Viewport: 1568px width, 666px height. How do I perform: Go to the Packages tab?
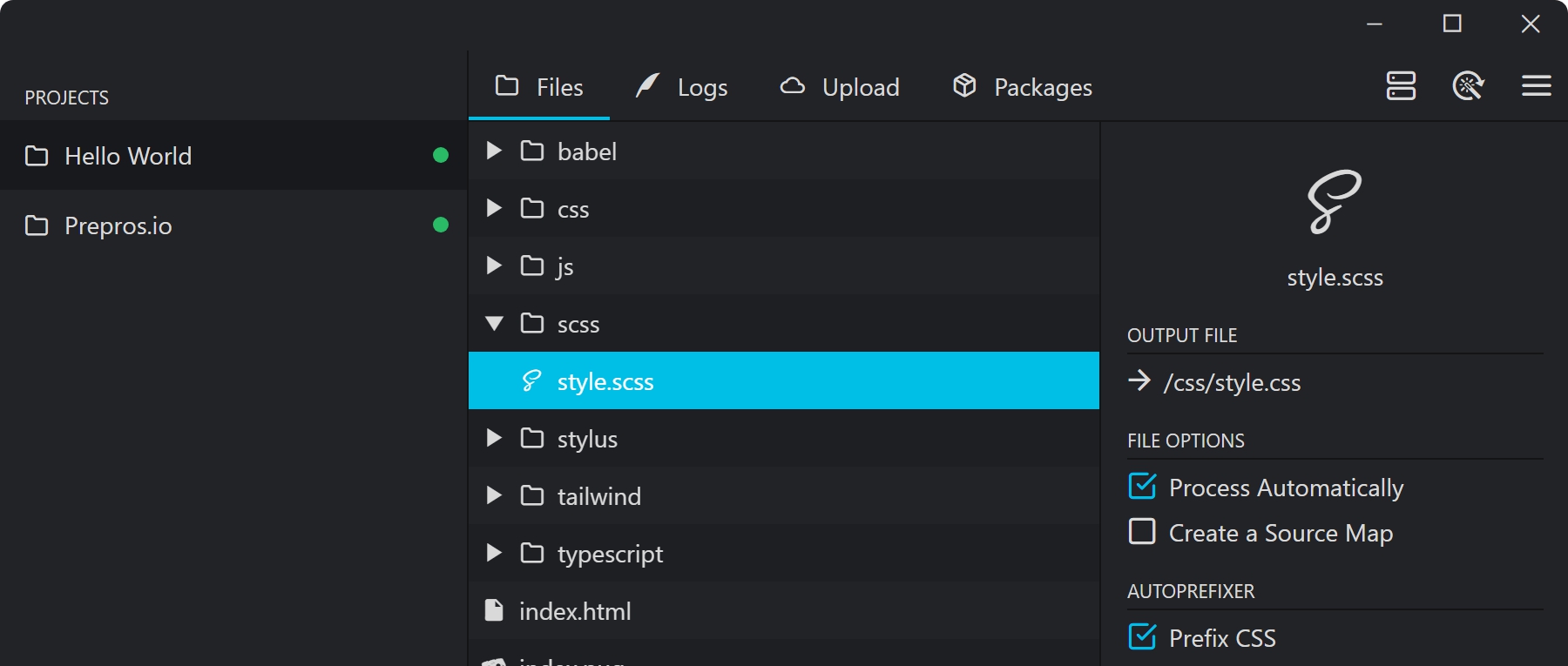(1022, 87)
